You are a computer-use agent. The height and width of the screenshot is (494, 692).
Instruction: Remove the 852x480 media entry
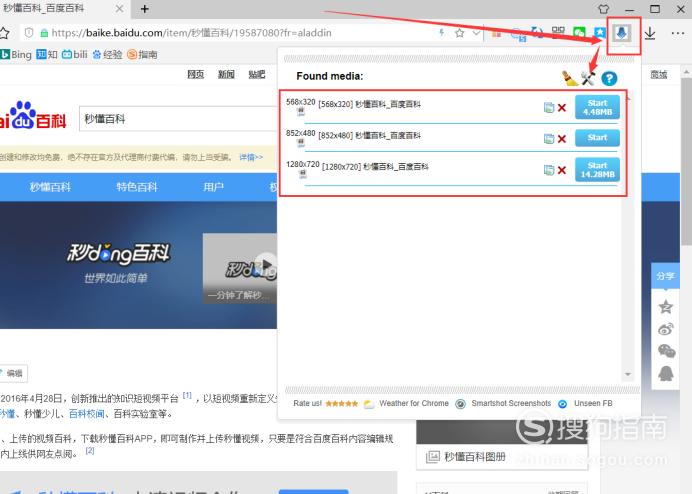coord(561,139)
